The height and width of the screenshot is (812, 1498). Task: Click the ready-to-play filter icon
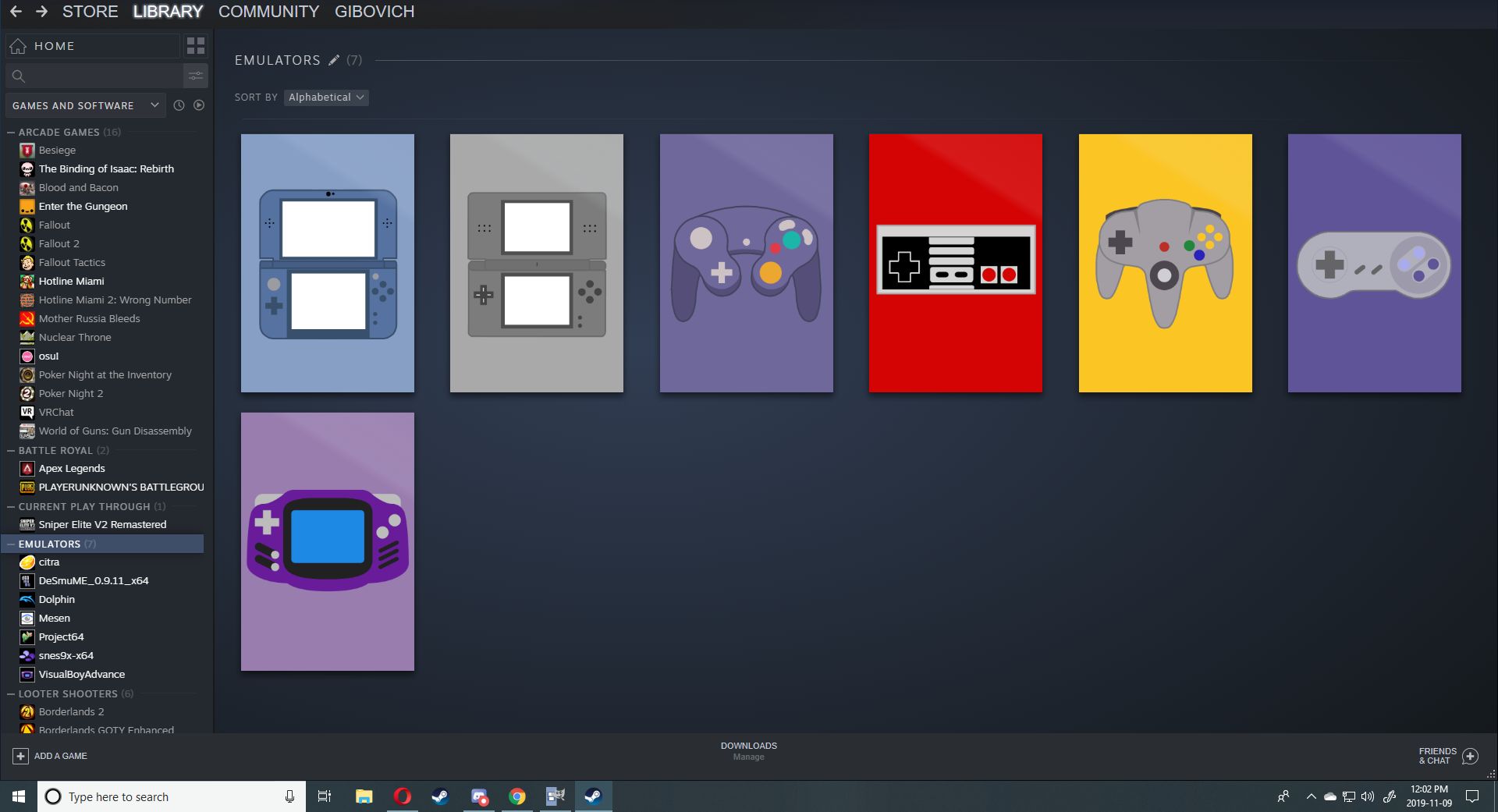click(x=199, y=105)
